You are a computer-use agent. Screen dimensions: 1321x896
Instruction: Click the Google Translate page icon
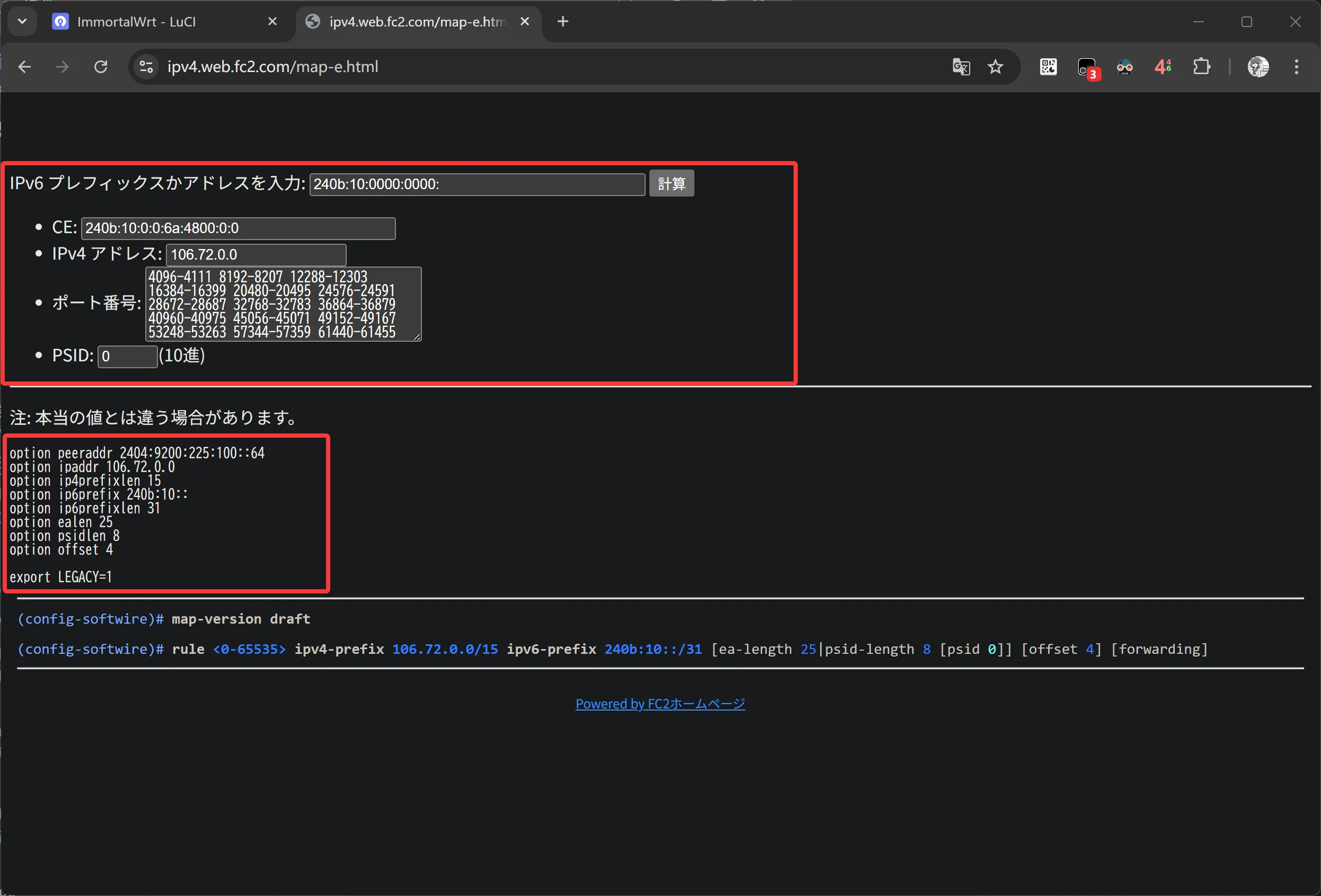961,67
